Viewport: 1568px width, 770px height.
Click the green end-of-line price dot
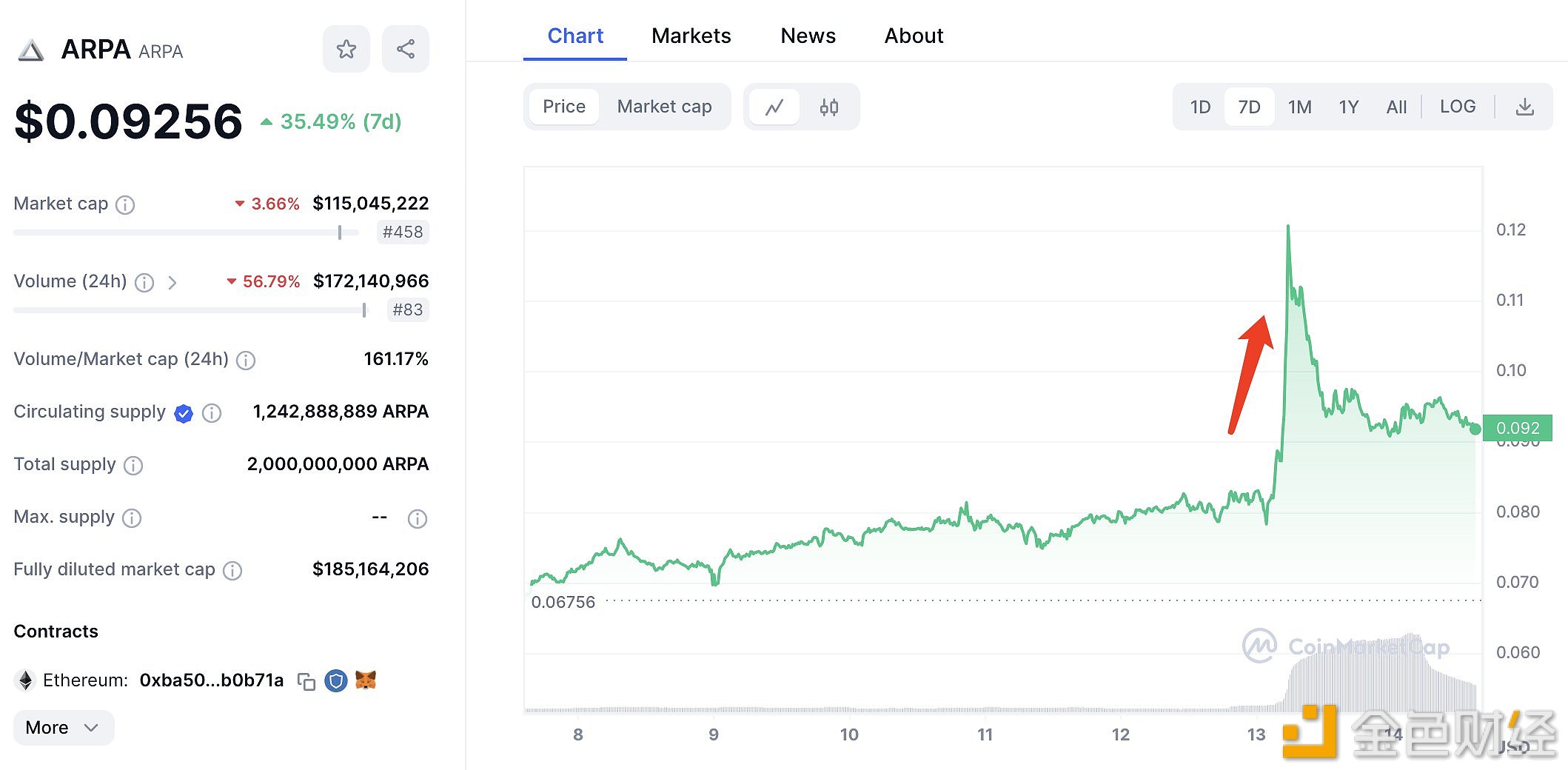[x=1475, y=429]
